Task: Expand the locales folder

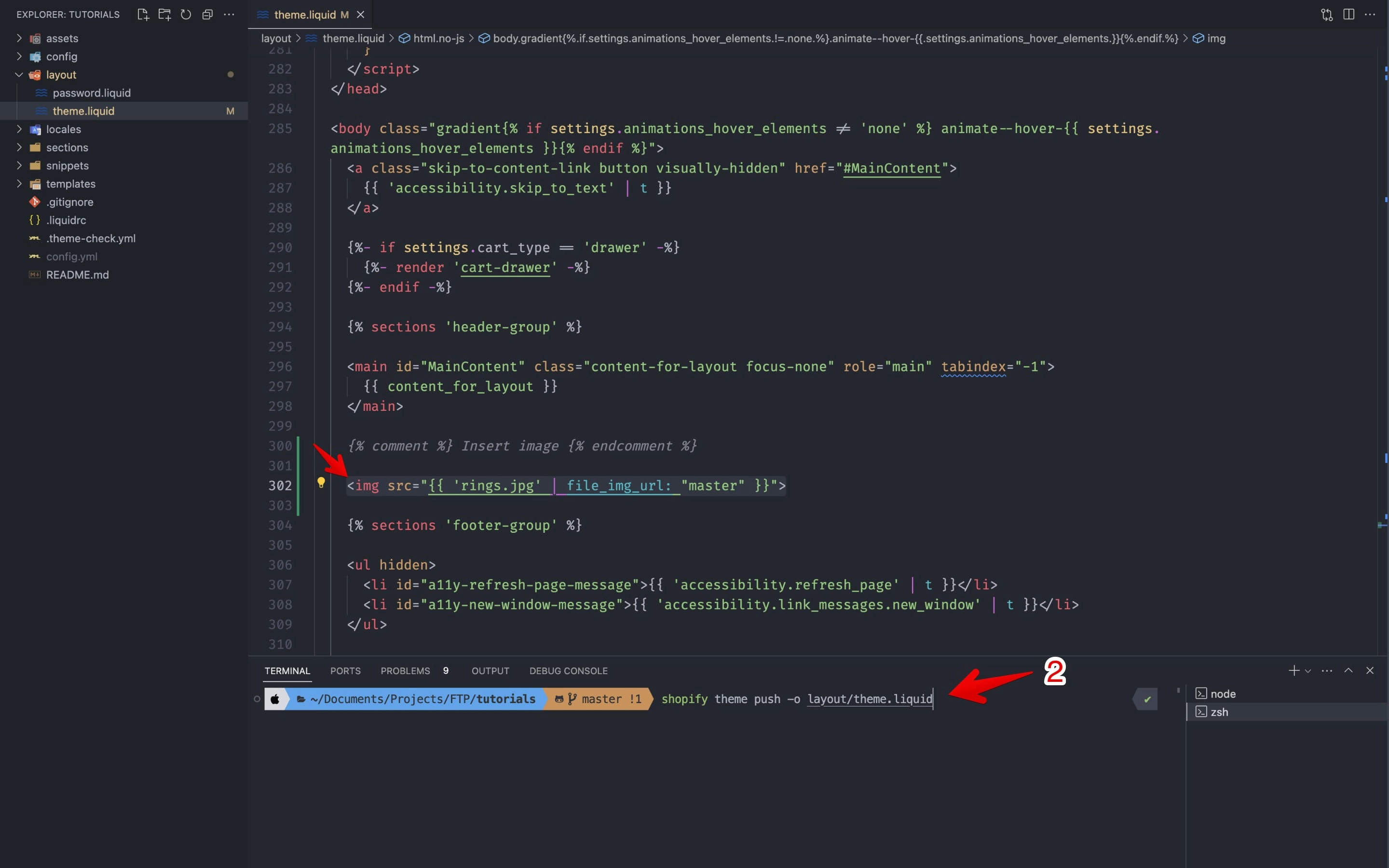Action: 124,129
